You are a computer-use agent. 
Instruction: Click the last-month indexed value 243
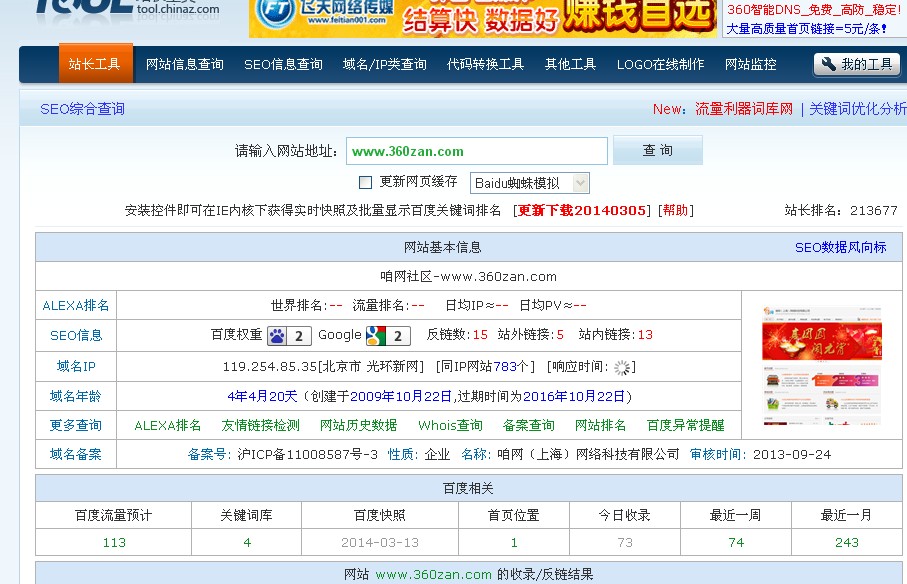tap(846, 542)
